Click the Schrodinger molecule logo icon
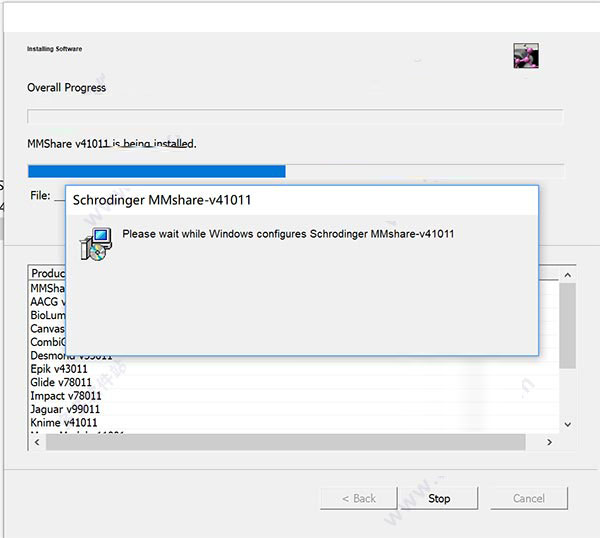 coord(526,55)
